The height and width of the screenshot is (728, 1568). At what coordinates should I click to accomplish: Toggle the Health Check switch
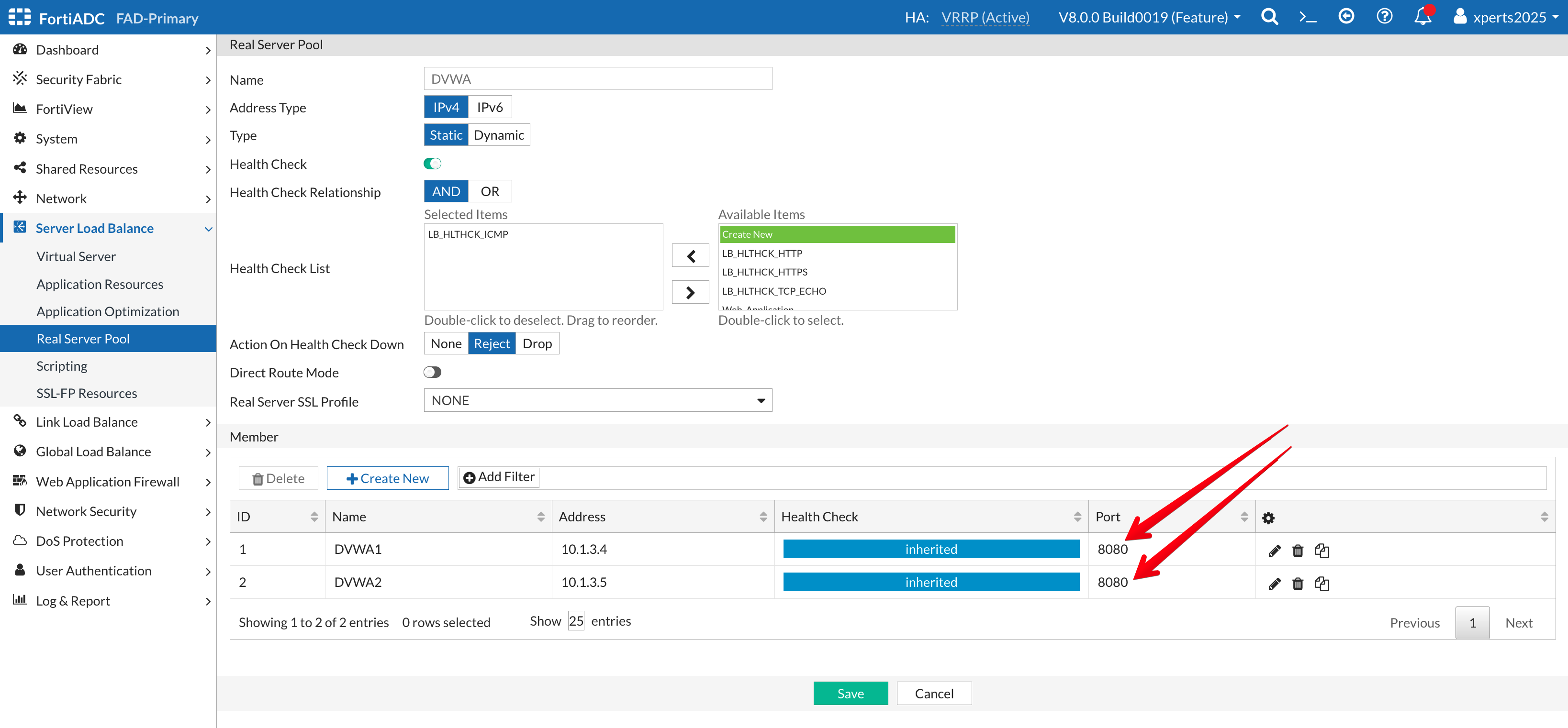[x=432, y=164]
